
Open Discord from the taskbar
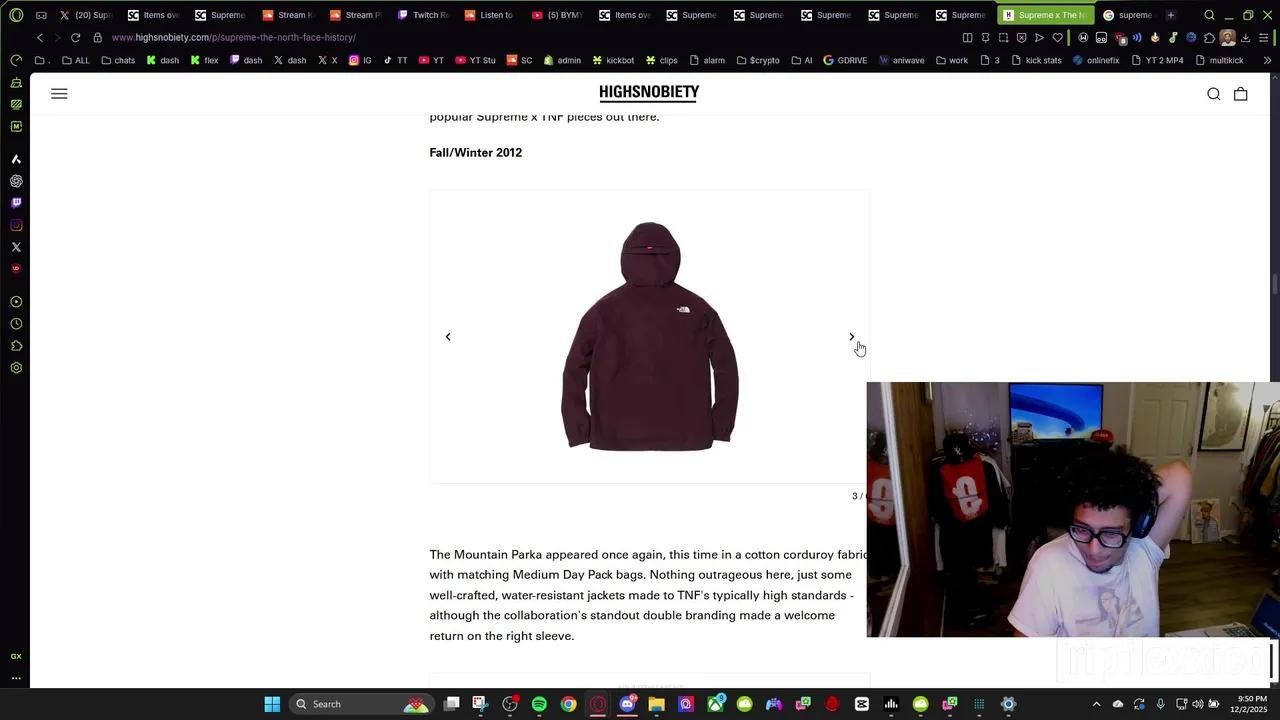click(x=627, y=704)
